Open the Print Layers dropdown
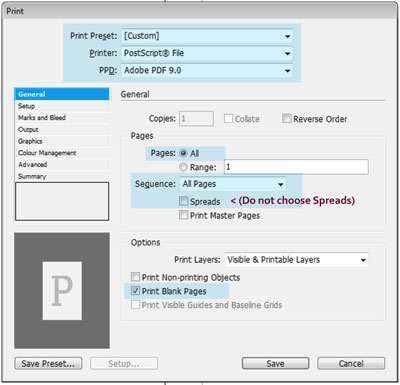The height and width of the screenshot is (385, 400). tap(296, 260)
